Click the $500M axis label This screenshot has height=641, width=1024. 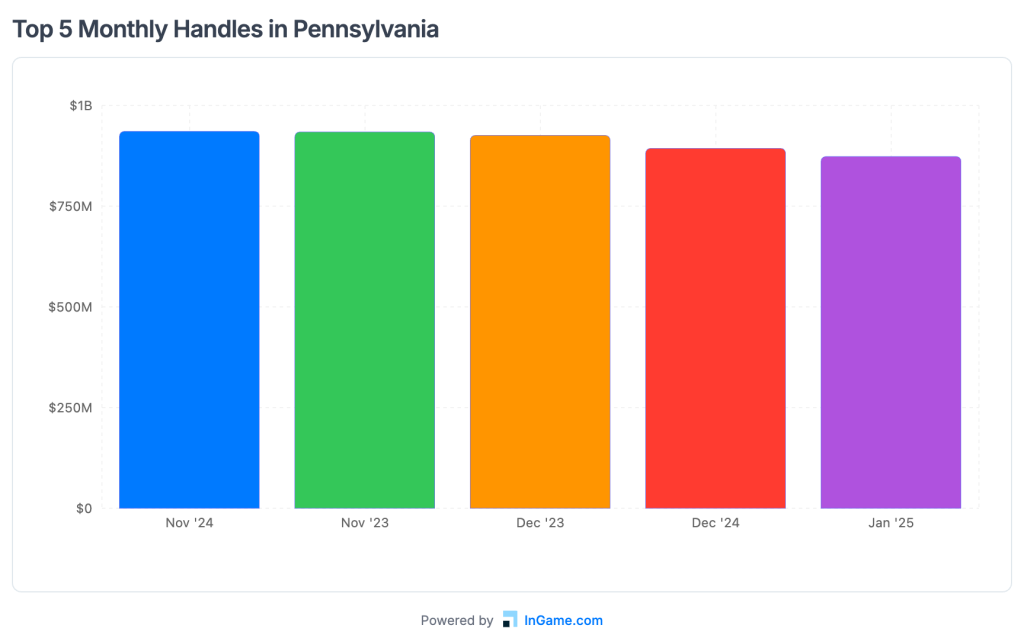tap(70, 307)
